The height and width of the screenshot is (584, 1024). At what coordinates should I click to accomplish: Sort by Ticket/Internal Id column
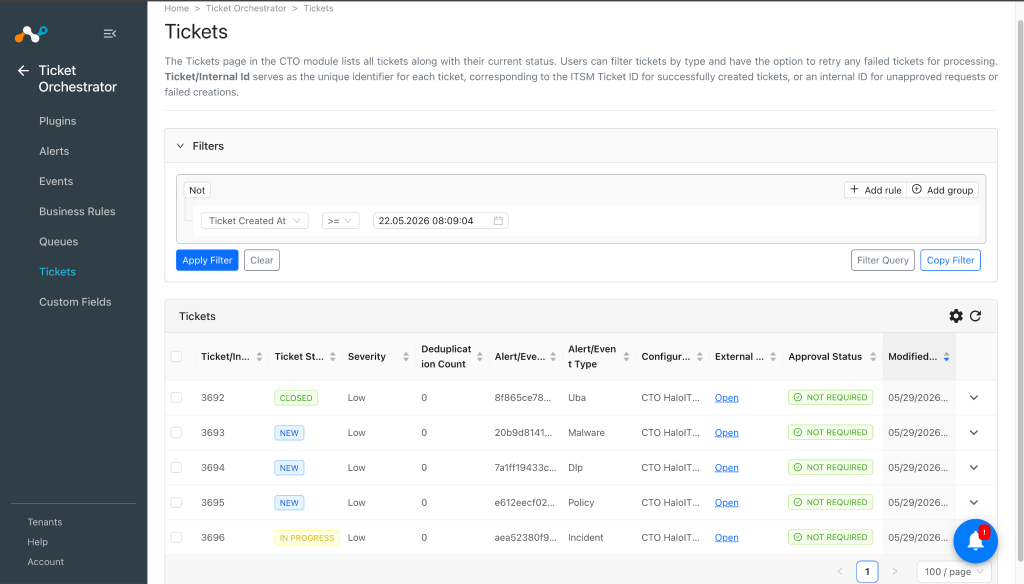point(259,357)
